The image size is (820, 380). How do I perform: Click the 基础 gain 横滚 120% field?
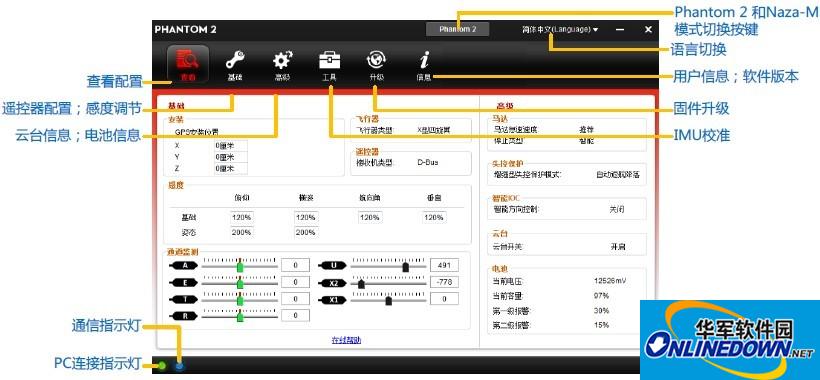click(306, 217)
